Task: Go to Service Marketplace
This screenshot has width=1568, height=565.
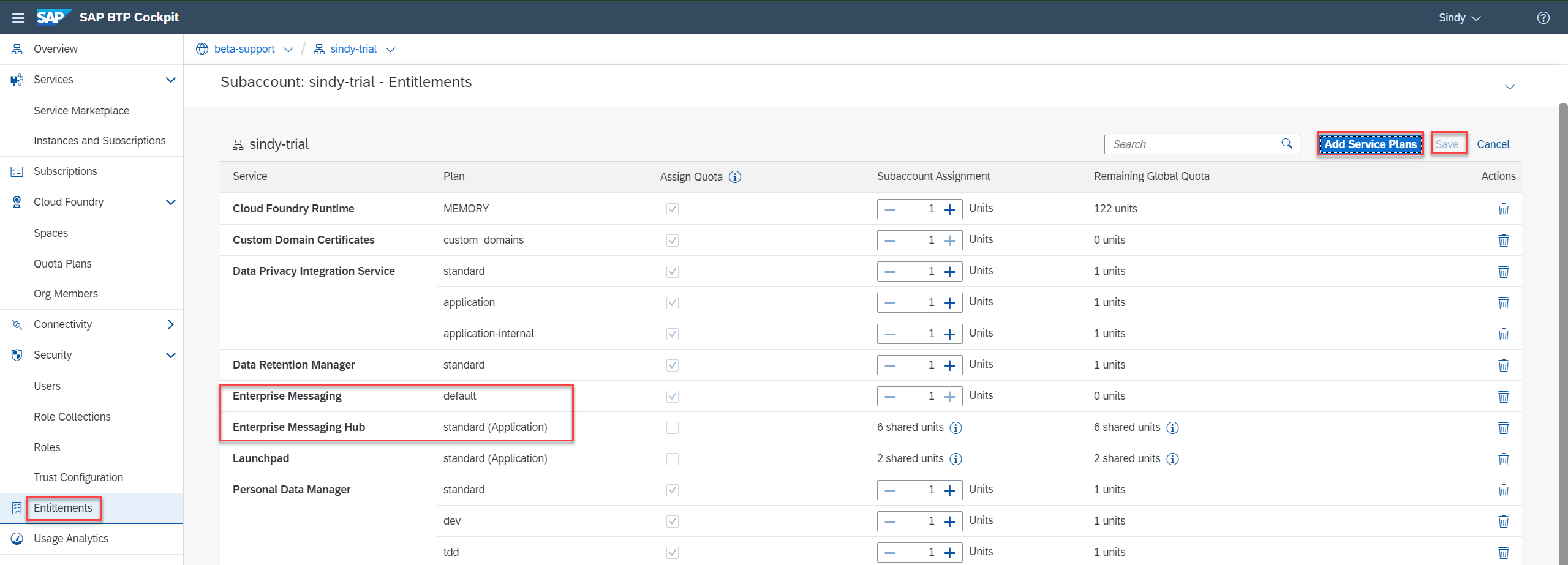Action: [81, 111]
